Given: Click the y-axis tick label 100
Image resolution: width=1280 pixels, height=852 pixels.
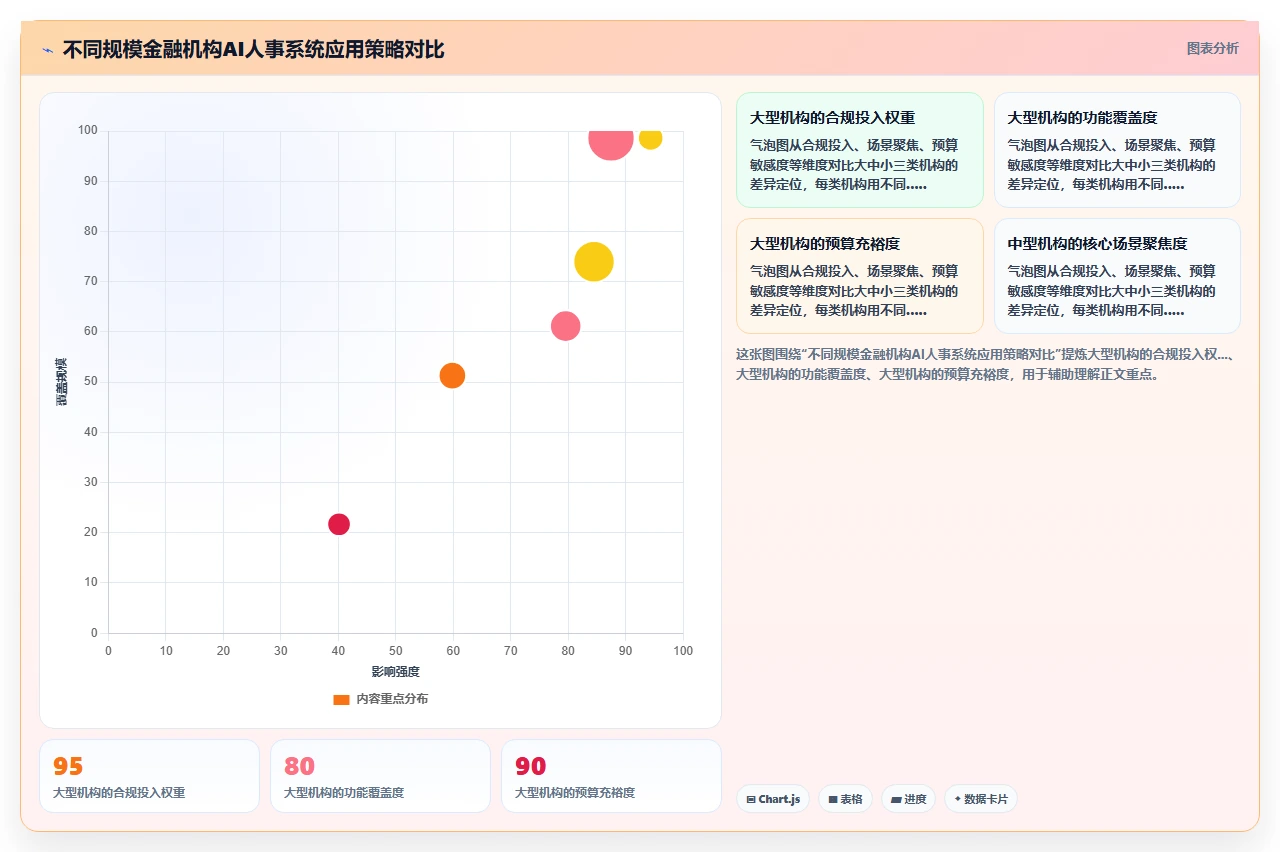Looking at the screenshot, I should tap(88, 130).
